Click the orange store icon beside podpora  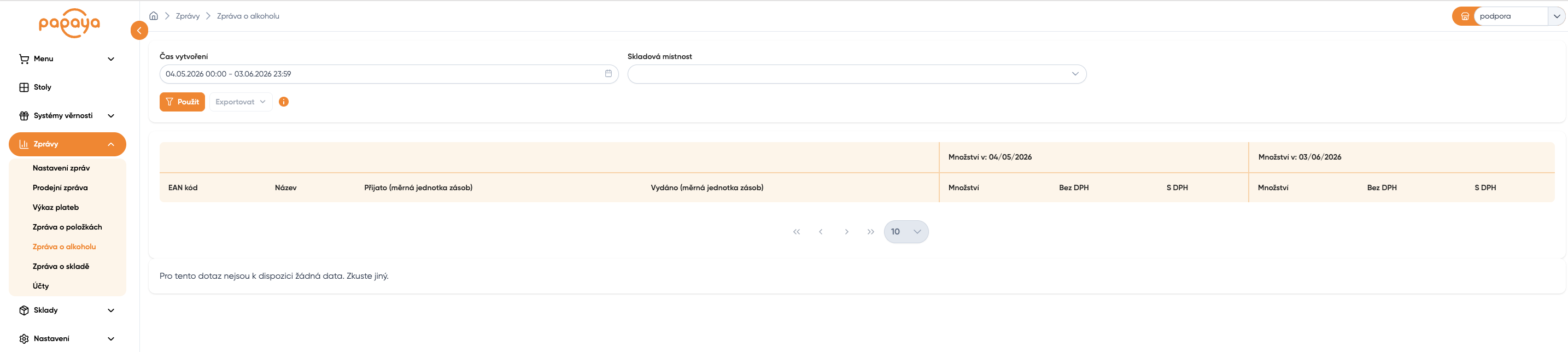tap(1465, 16)
